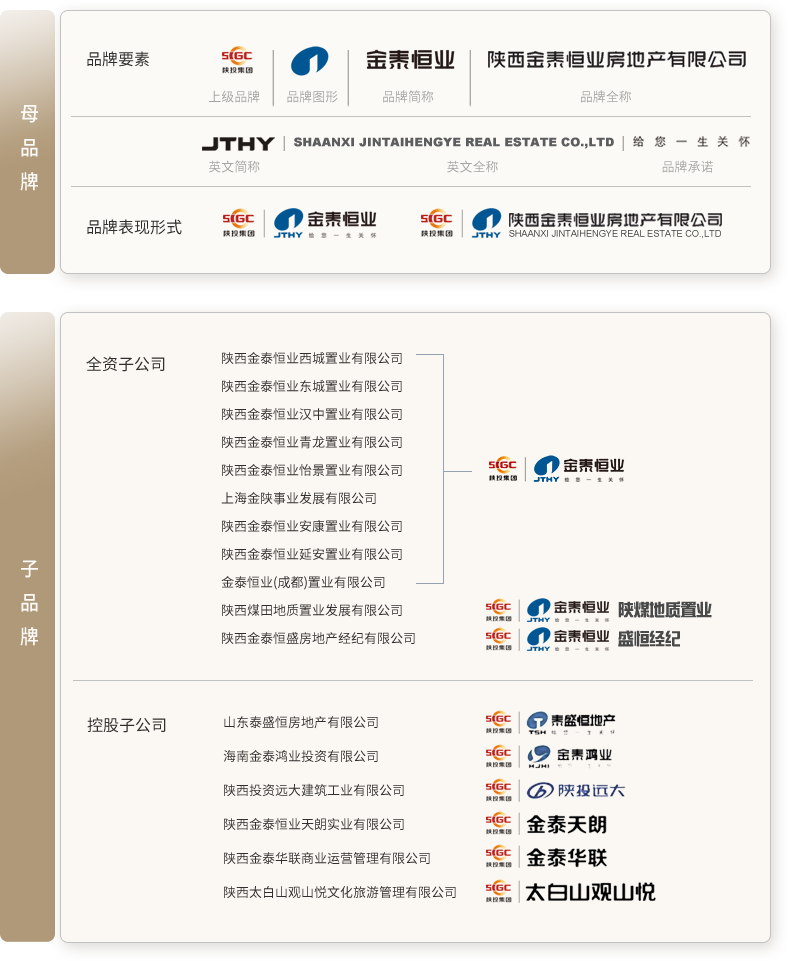Click the 全资子公司 section heading
This screenshot has height=961, width=788.
tap(126, 364)
